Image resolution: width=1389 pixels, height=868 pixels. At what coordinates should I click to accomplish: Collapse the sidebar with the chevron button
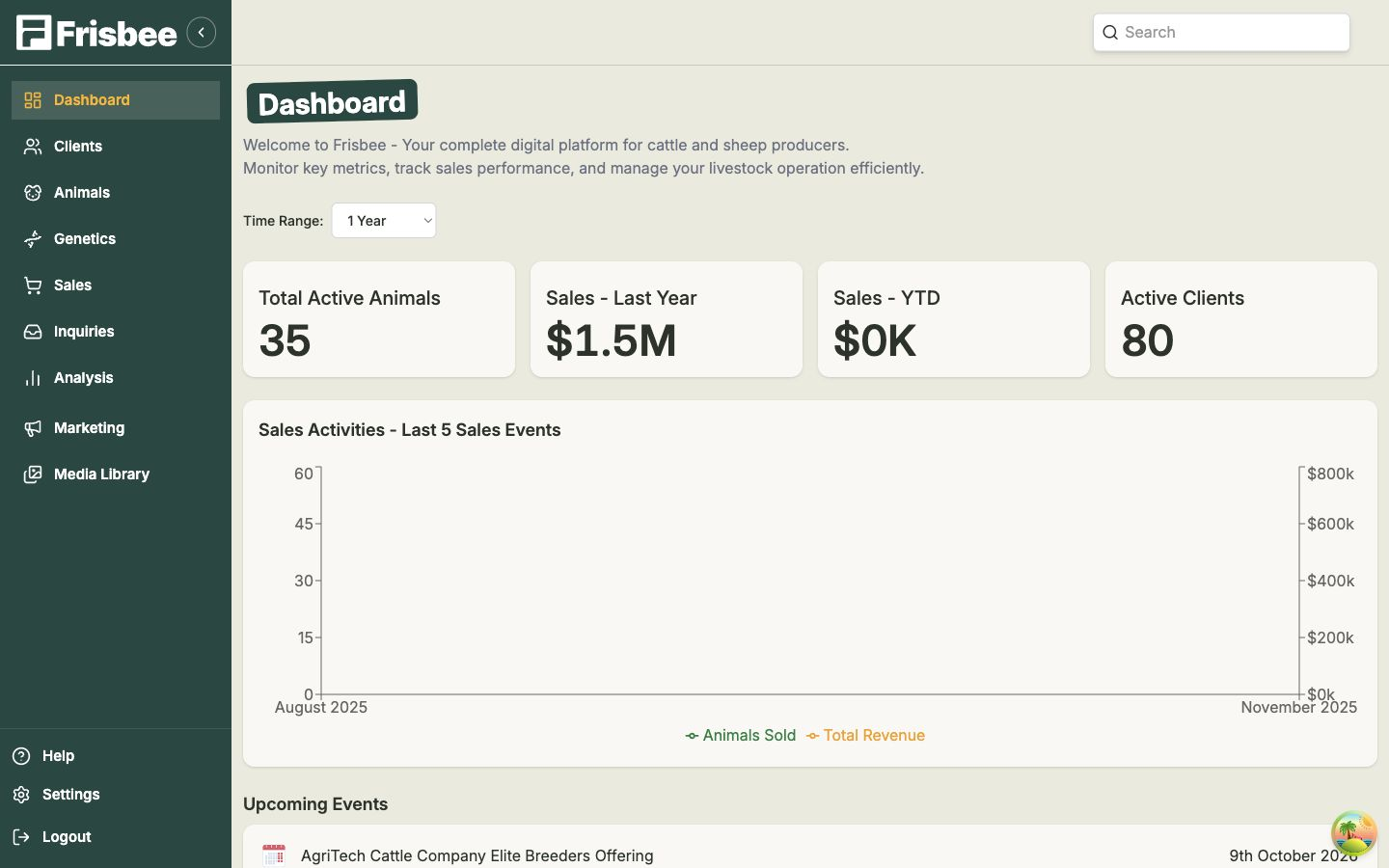tap(201, 33)
